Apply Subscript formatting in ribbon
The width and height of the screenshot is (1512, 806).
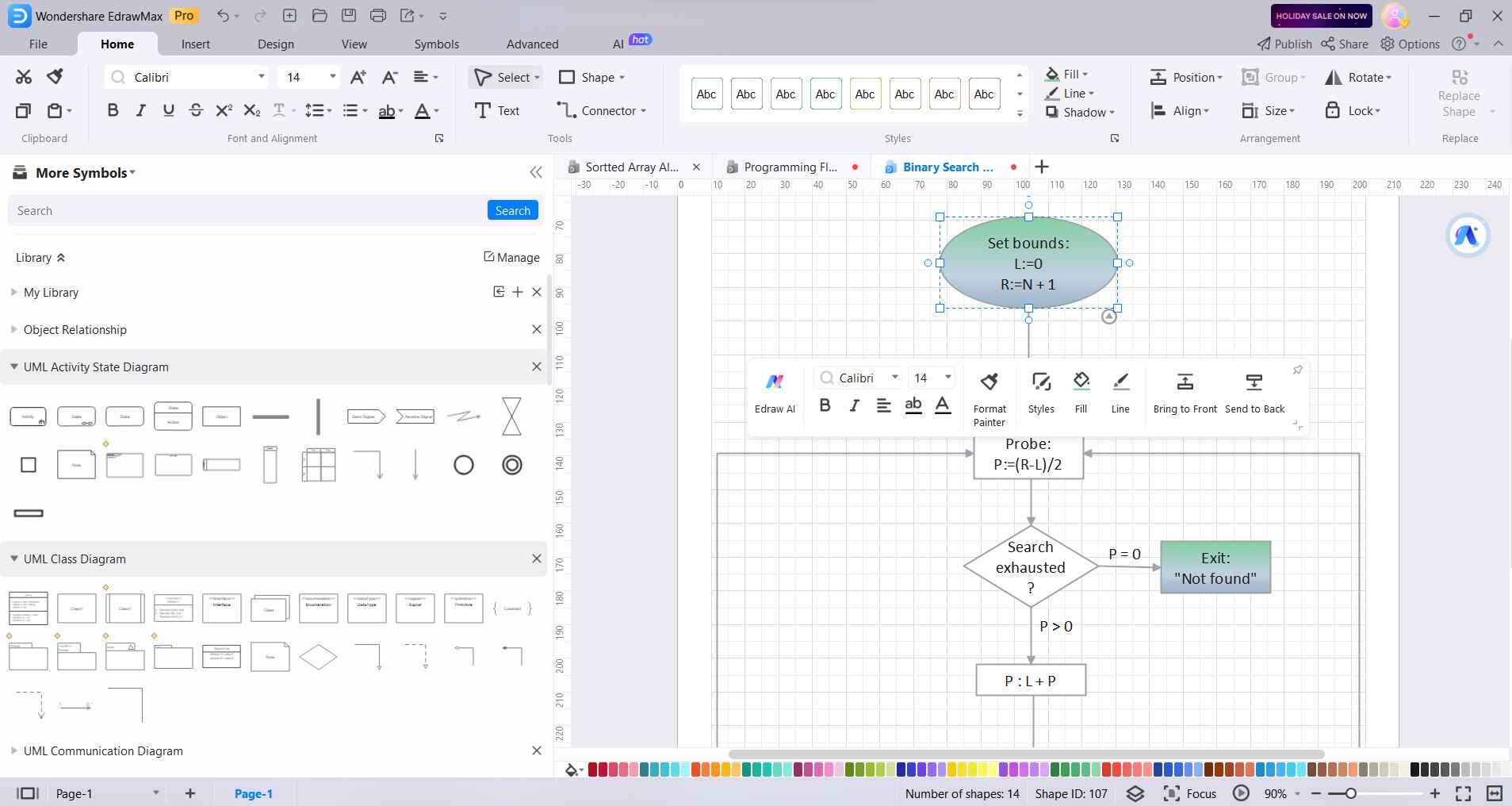251,111
